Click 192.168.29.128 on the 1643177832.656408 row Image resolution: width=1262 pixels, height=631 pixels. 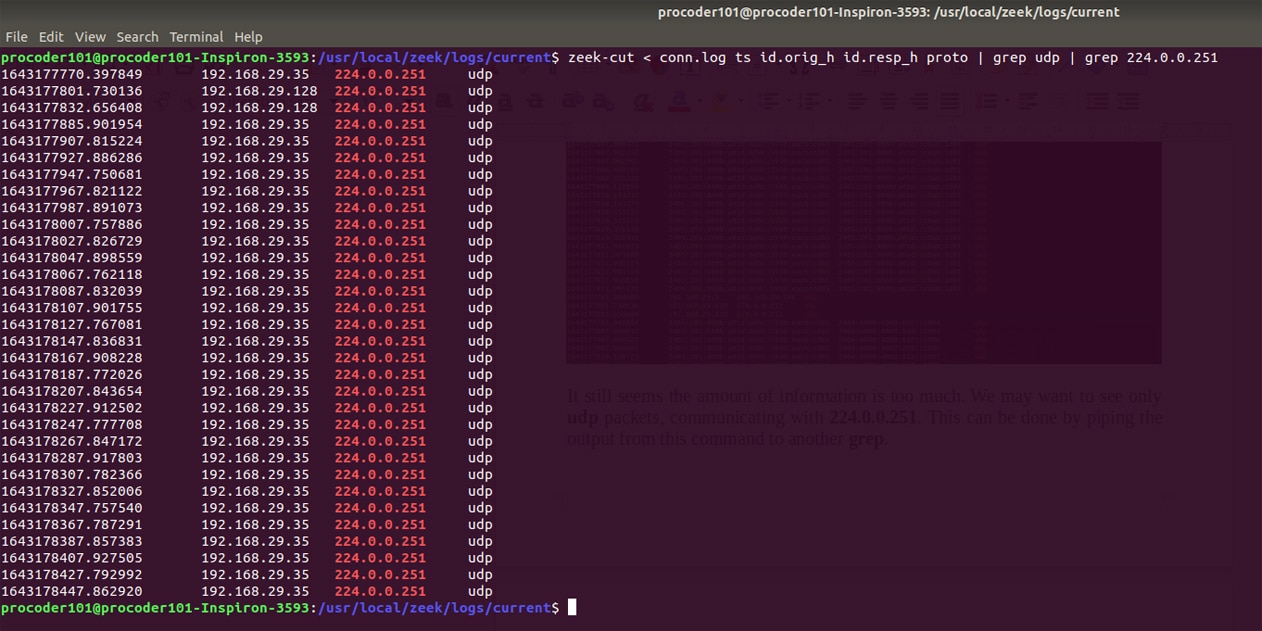(x=259, y=108)
